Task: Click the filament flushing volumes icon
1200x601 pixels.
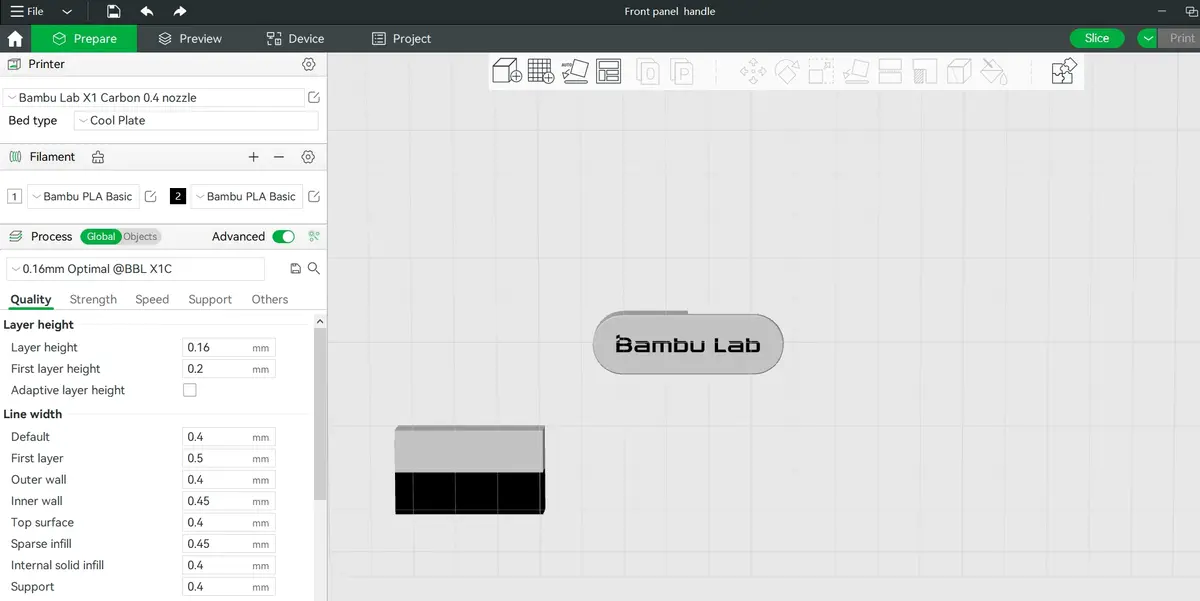Action: [x=97, y=157]
